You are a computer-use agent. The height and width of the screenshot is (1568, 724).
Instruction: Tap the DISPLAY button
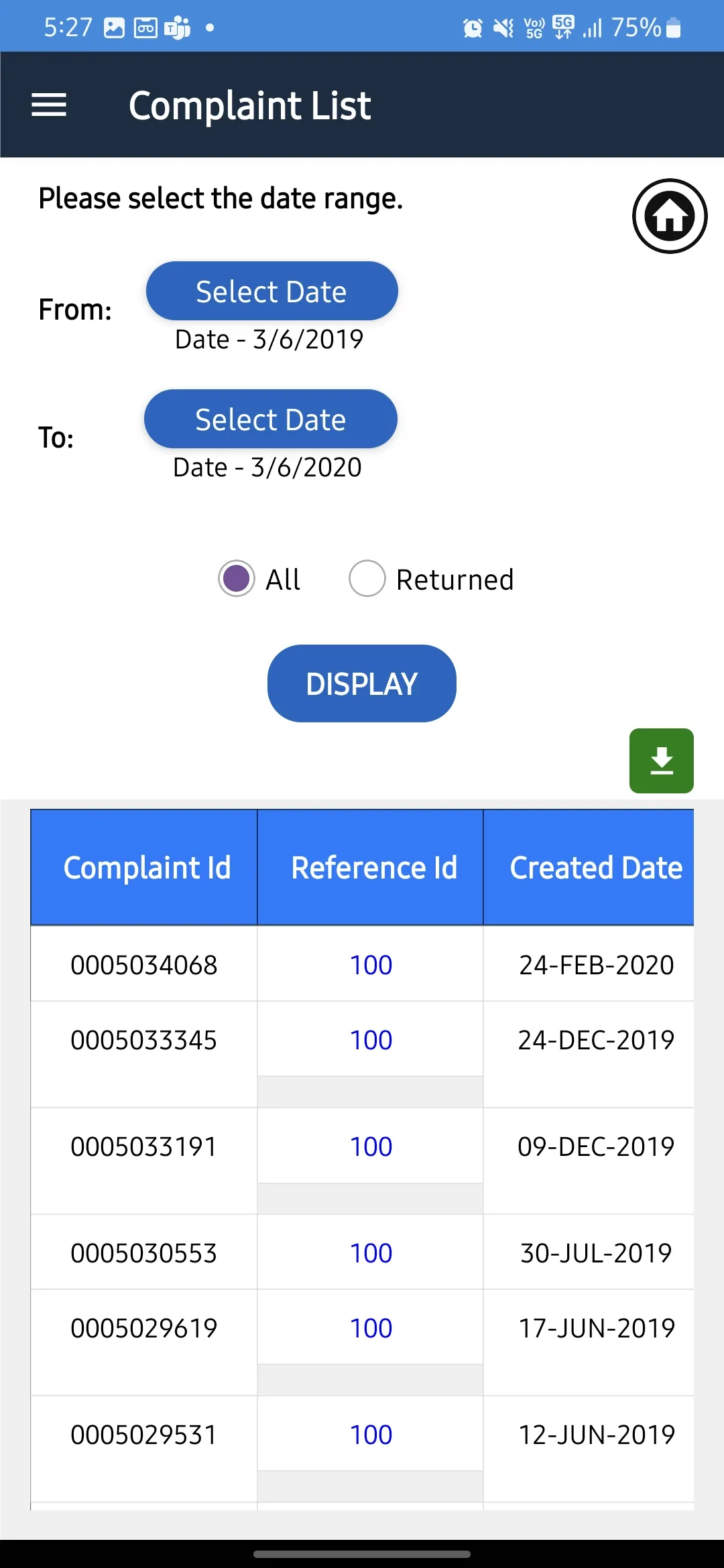pos(362,683)
